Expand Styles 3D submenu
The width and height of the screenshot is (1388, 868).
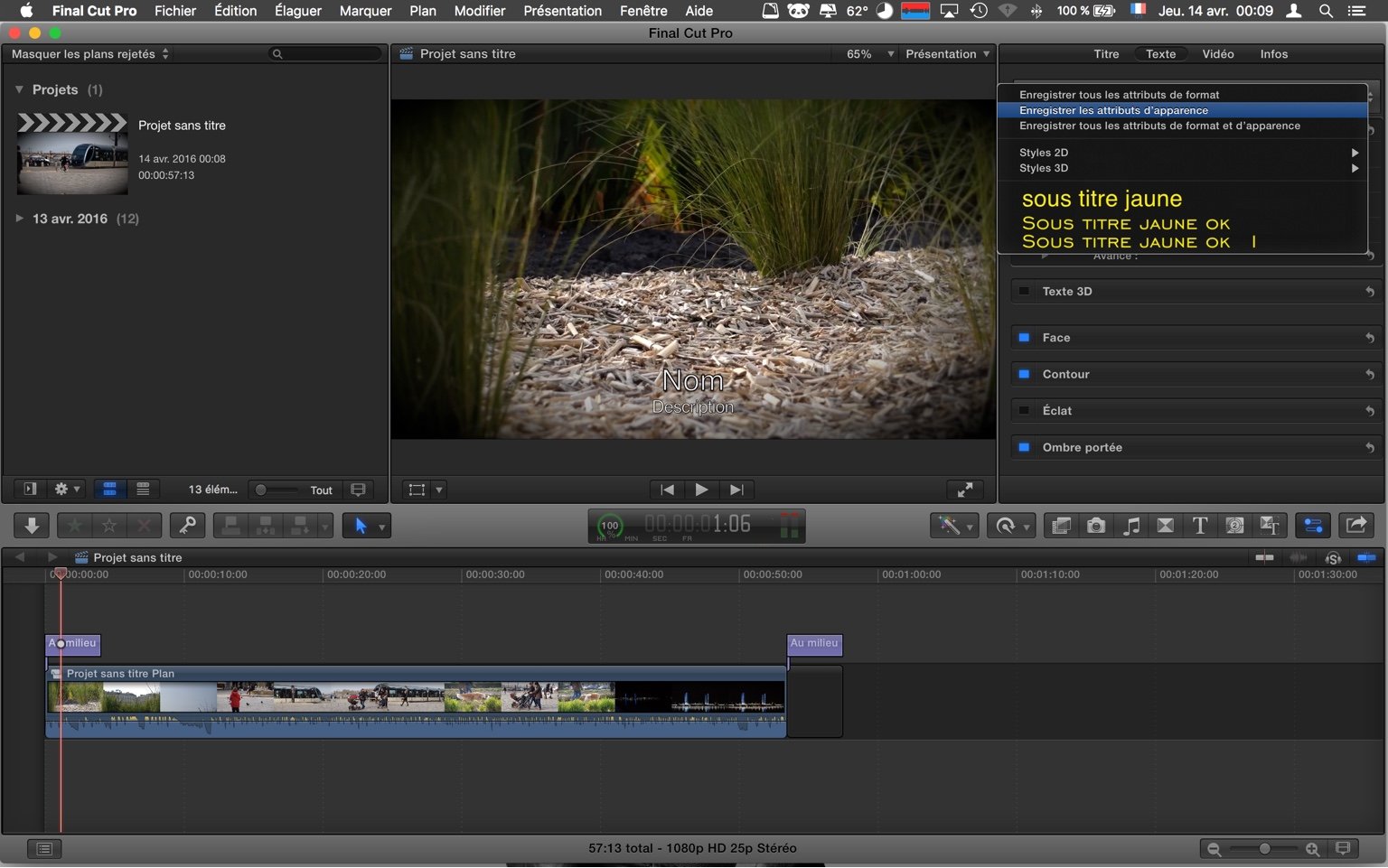1183,168
